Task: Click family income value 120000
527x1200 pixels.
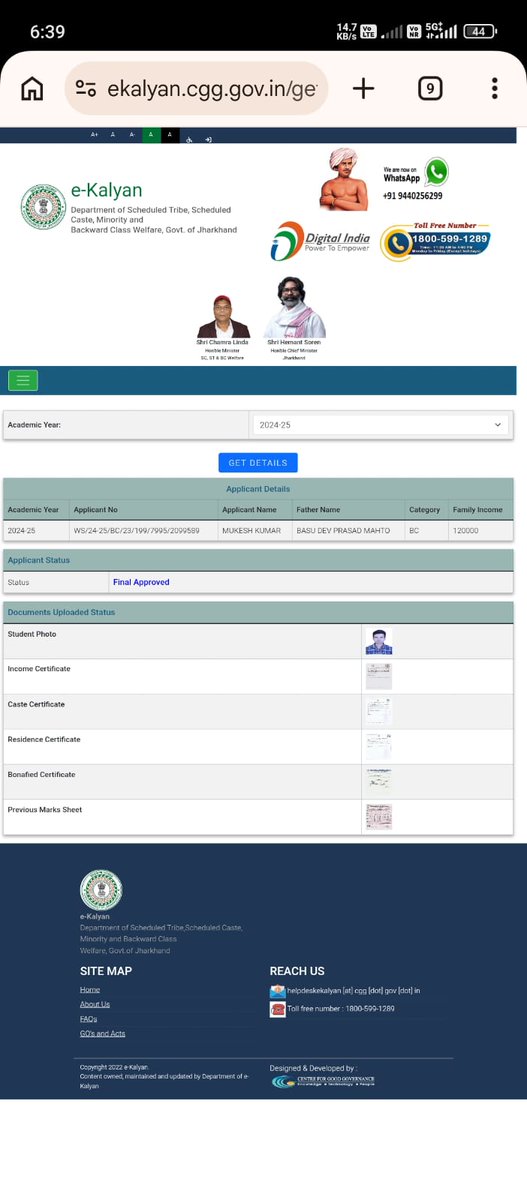Action: [x=465, y=531]
